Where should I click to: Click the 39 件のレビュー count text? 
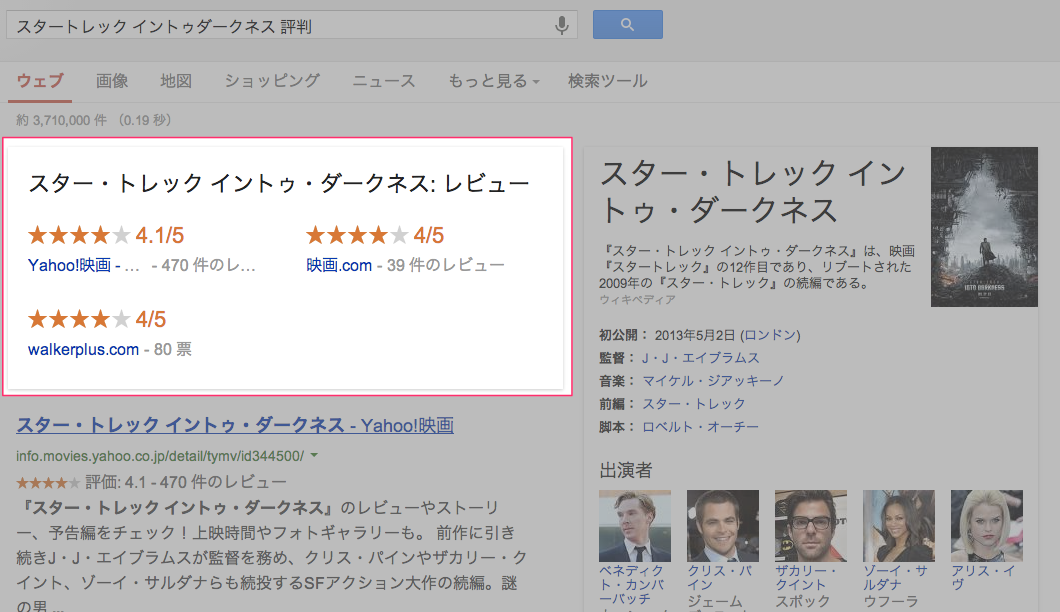[445, 265]
